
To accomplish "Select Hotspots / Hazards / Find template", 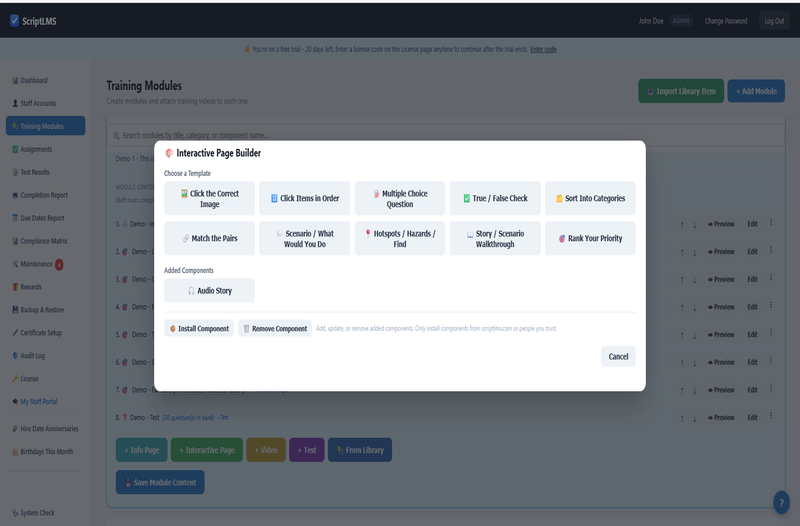I will click(399, 238).
